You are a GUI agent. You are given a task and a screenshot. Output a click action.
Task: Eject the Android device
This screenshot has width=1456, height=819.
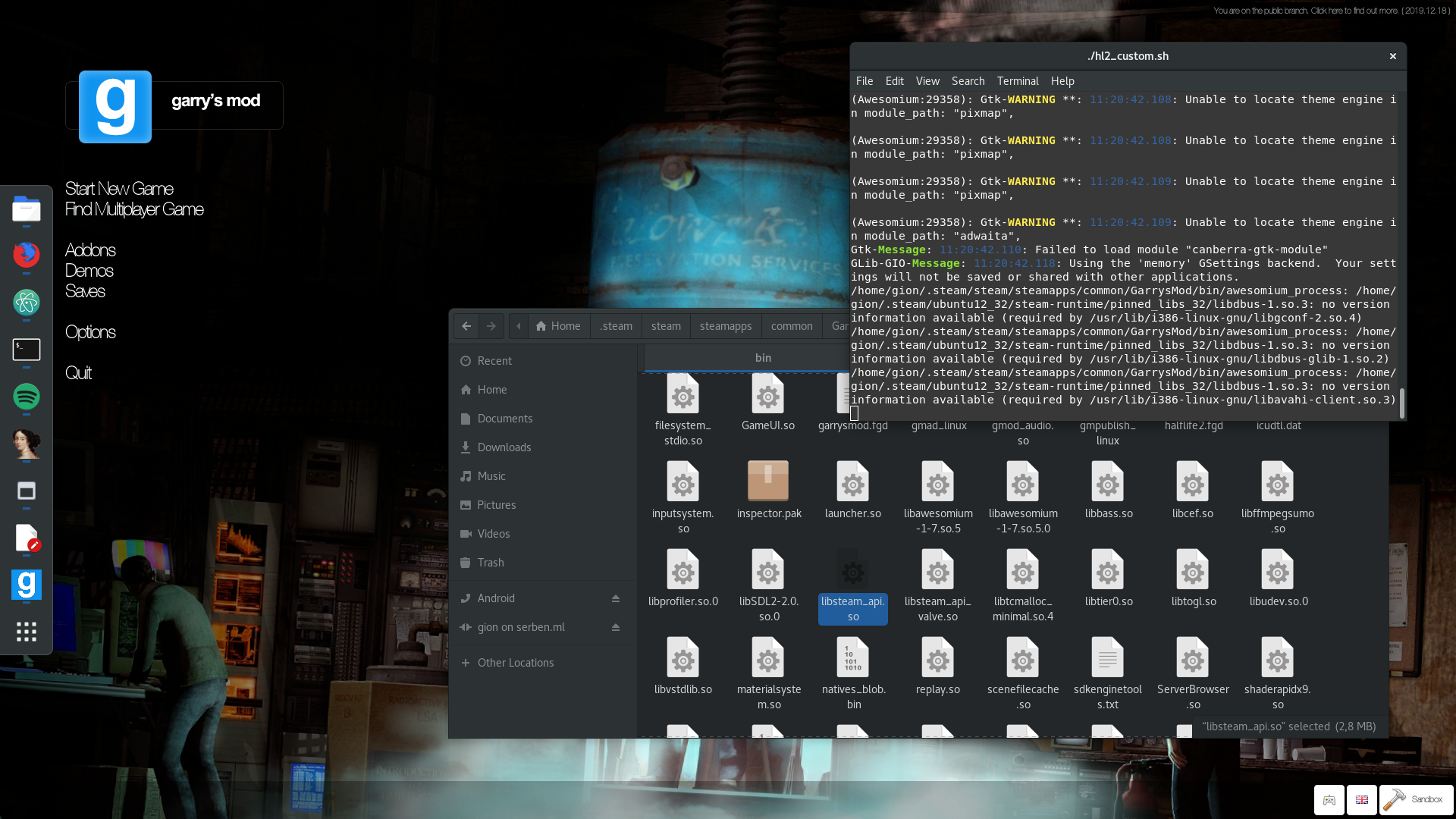[616, 598]
